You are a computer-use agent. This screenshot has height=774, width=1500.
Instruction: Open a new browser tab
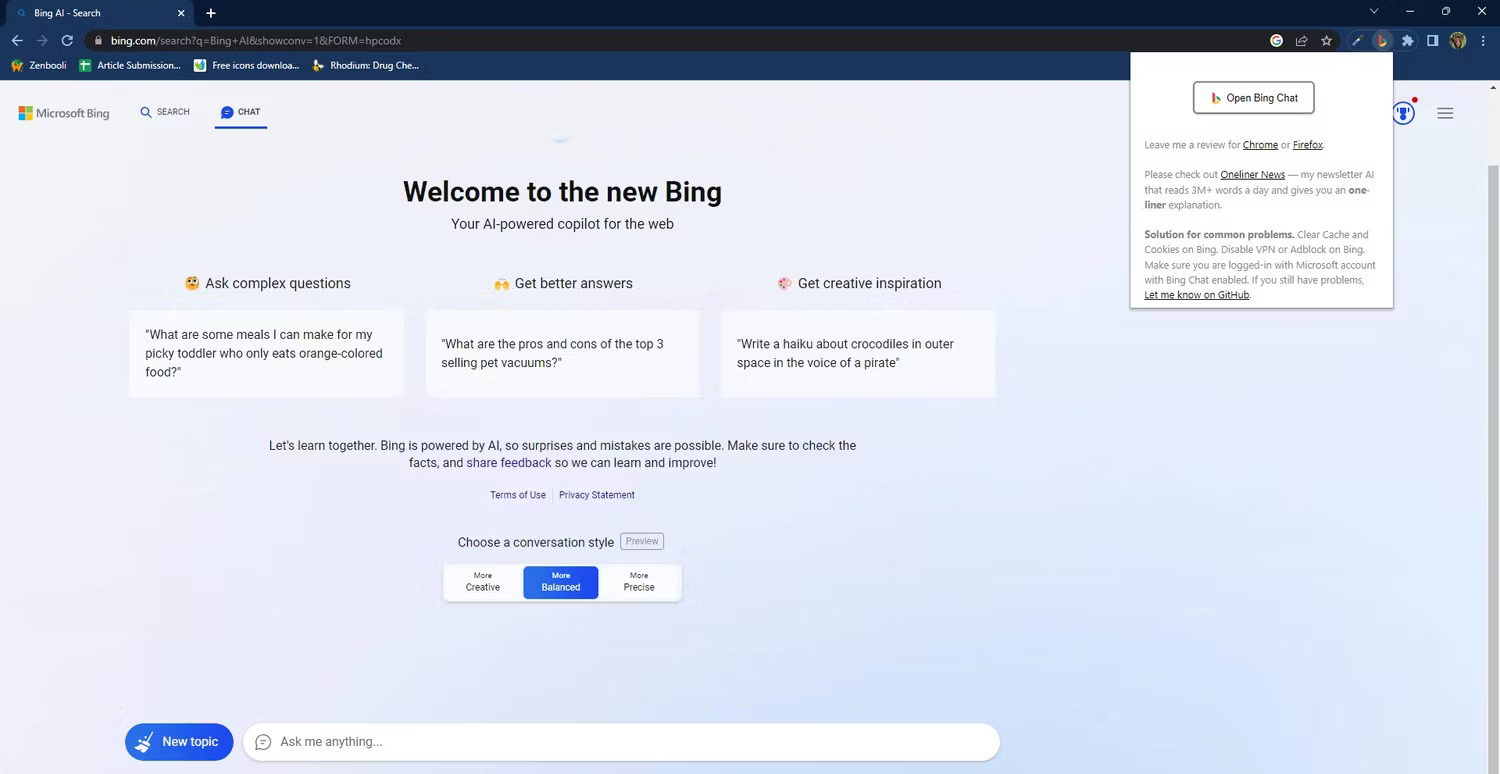click(211, 13)
